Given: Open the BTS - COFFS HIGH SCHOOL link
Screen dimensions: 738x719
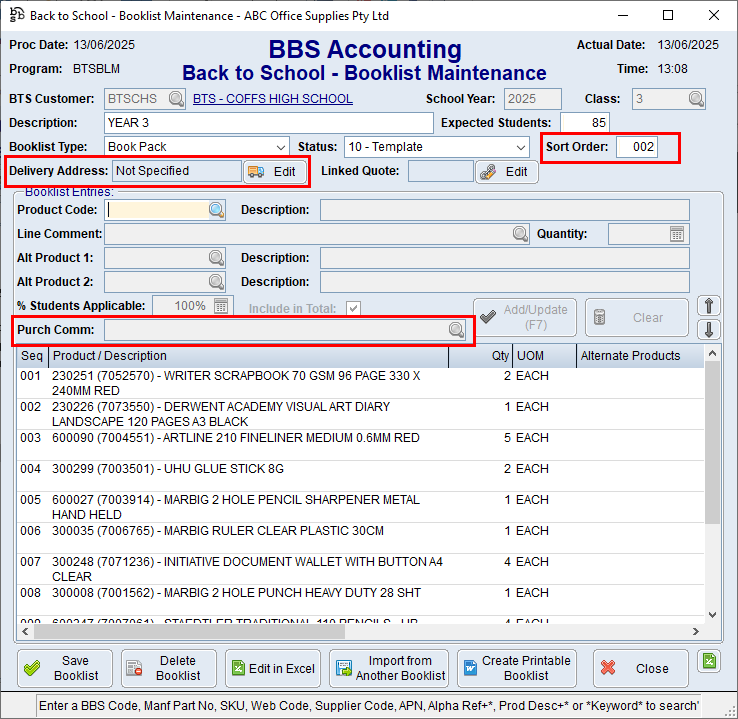Looking at the screenshot, I should point(272,99).
